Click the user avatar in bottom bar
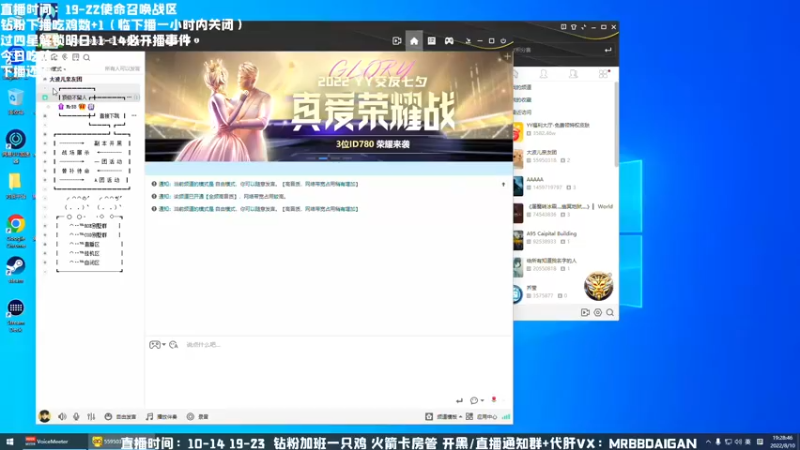This screenshot has width=800, height=450. pos(44,416)
